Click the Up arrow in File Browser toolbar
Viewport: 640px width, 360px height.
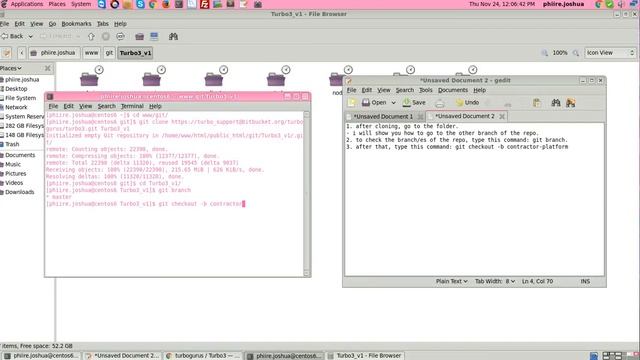tap(91, 36)
